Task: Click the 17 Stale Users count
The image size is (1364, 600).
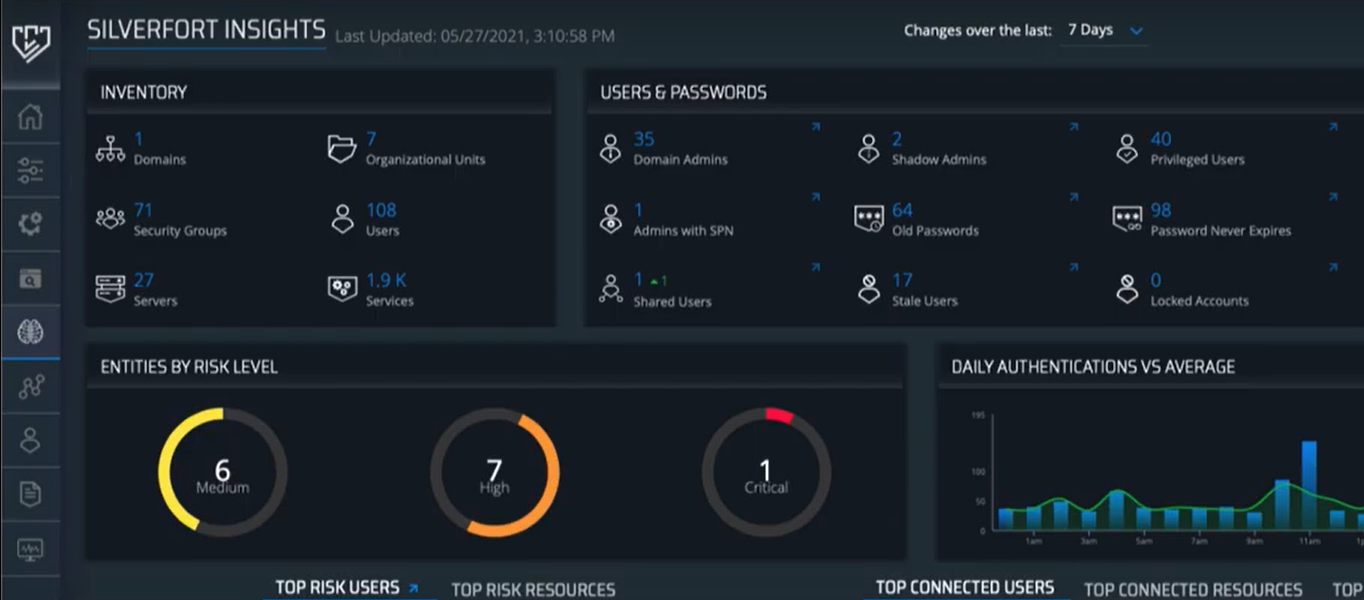Action: [902, 280]
